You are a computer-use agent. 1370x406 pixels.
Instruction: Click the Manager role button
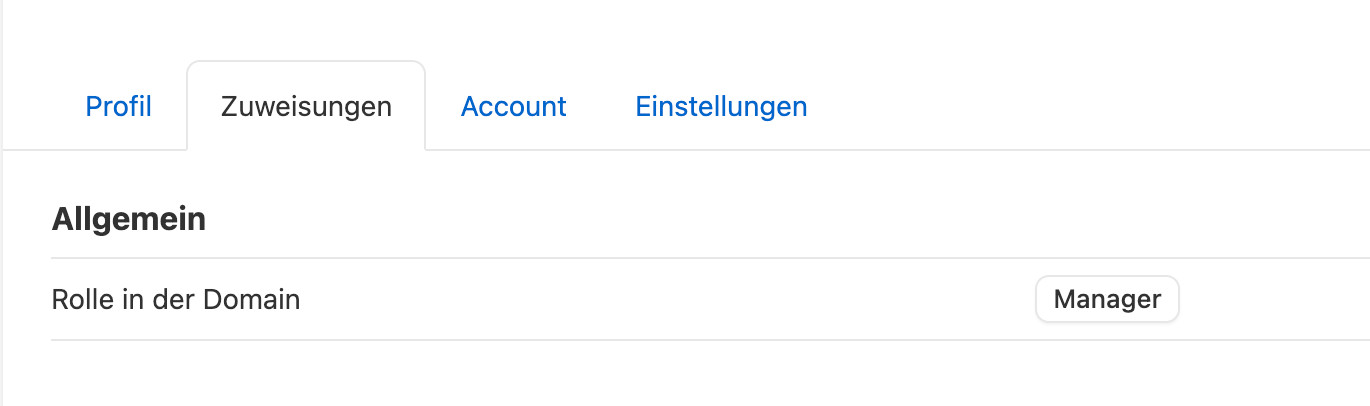[x=1107, y=299]
